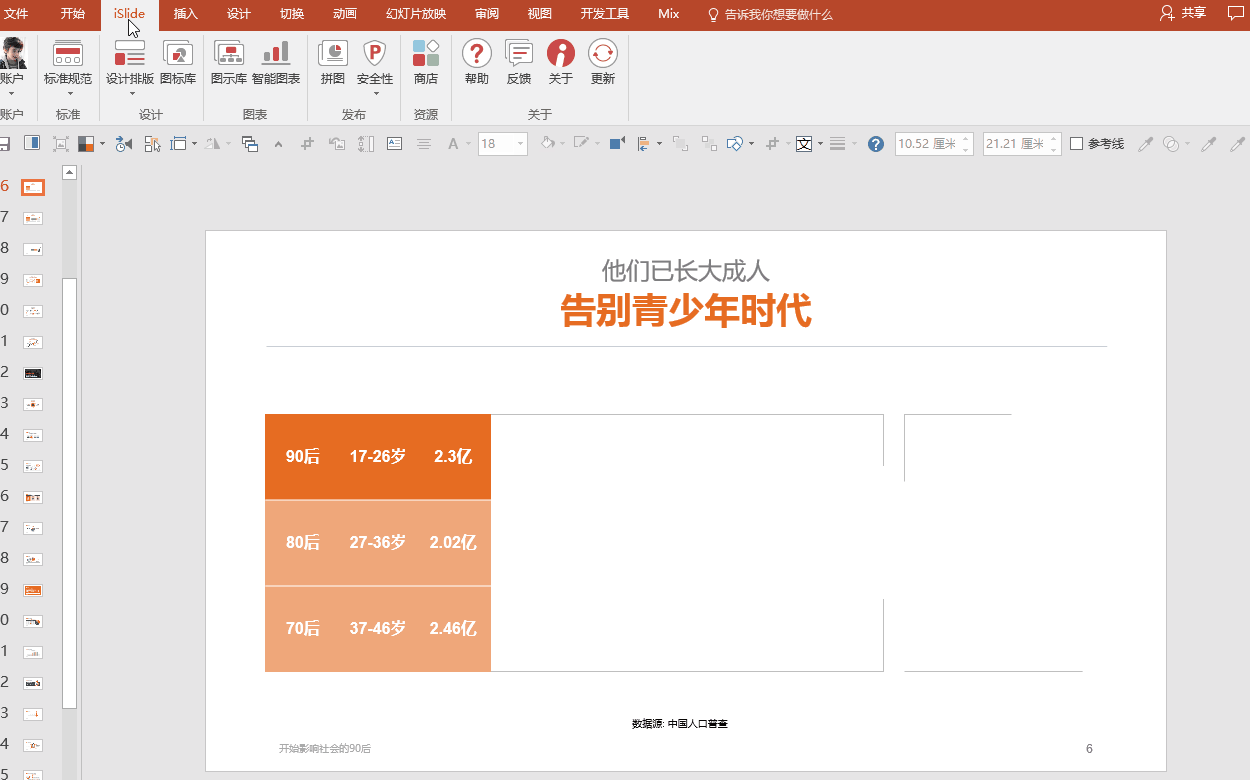The height and width of the screenshot is (780, 1250).
Task: Click the comments speech bubble icon
Action: (x=1235, y=13)
